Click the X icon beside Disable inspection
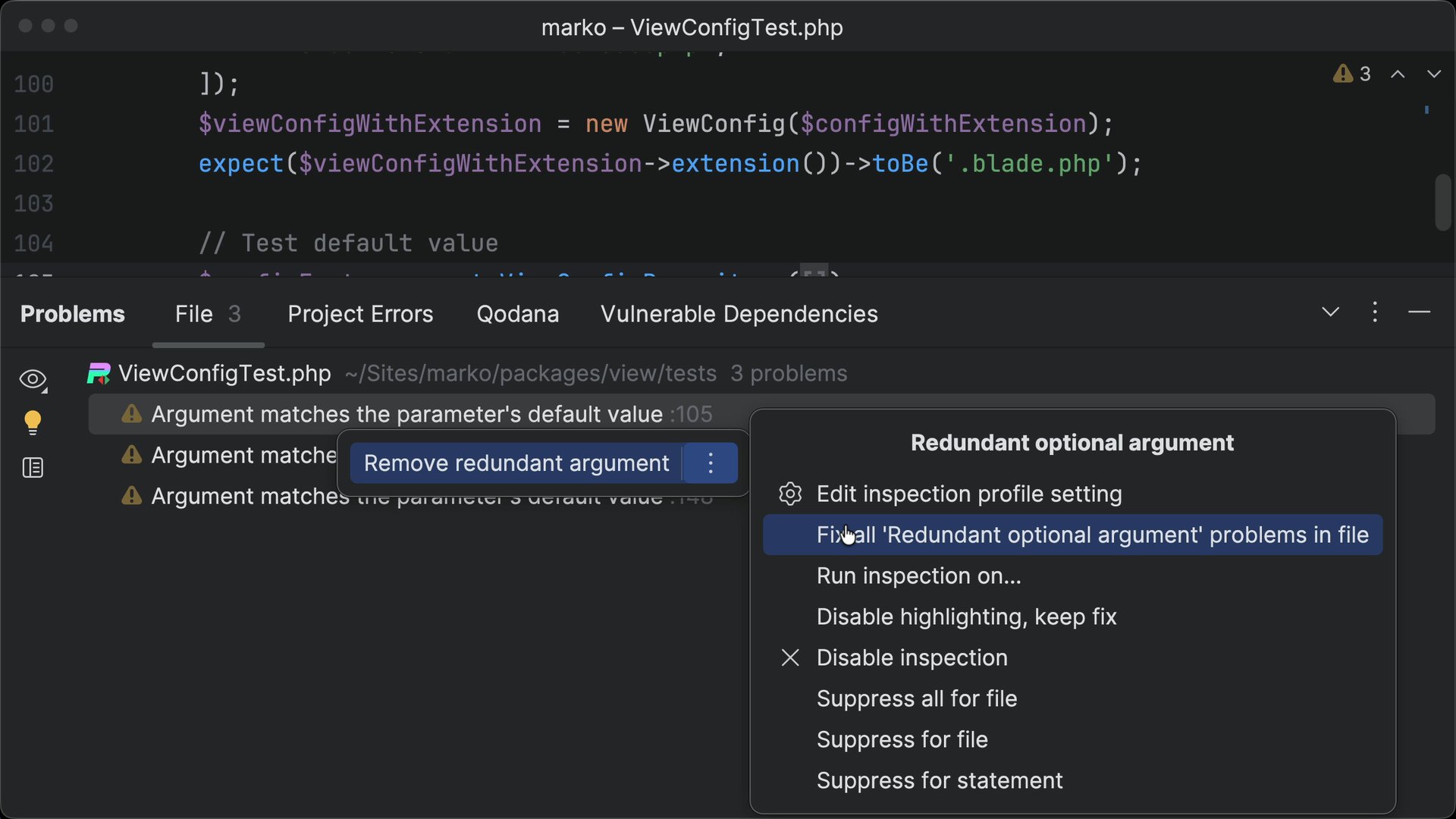This screenshot has width=1456, height=819. 790,657
